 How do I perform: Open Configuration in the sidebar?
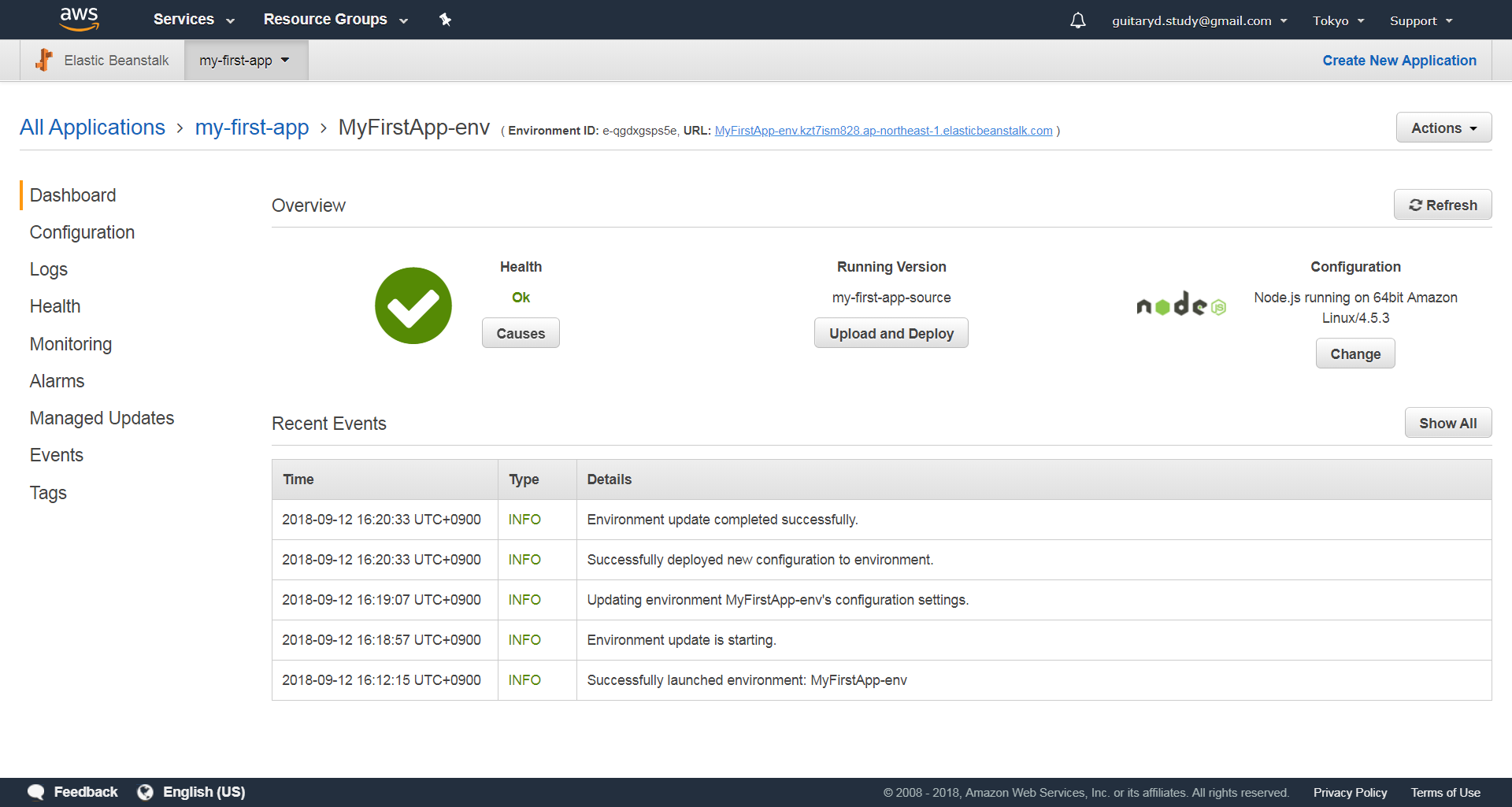(x=82, y=232)
